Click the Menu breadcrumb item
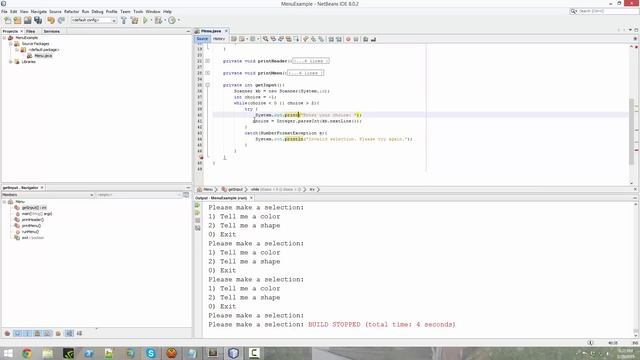This screenshot has width=640, height=360. [x=206, y=189]
